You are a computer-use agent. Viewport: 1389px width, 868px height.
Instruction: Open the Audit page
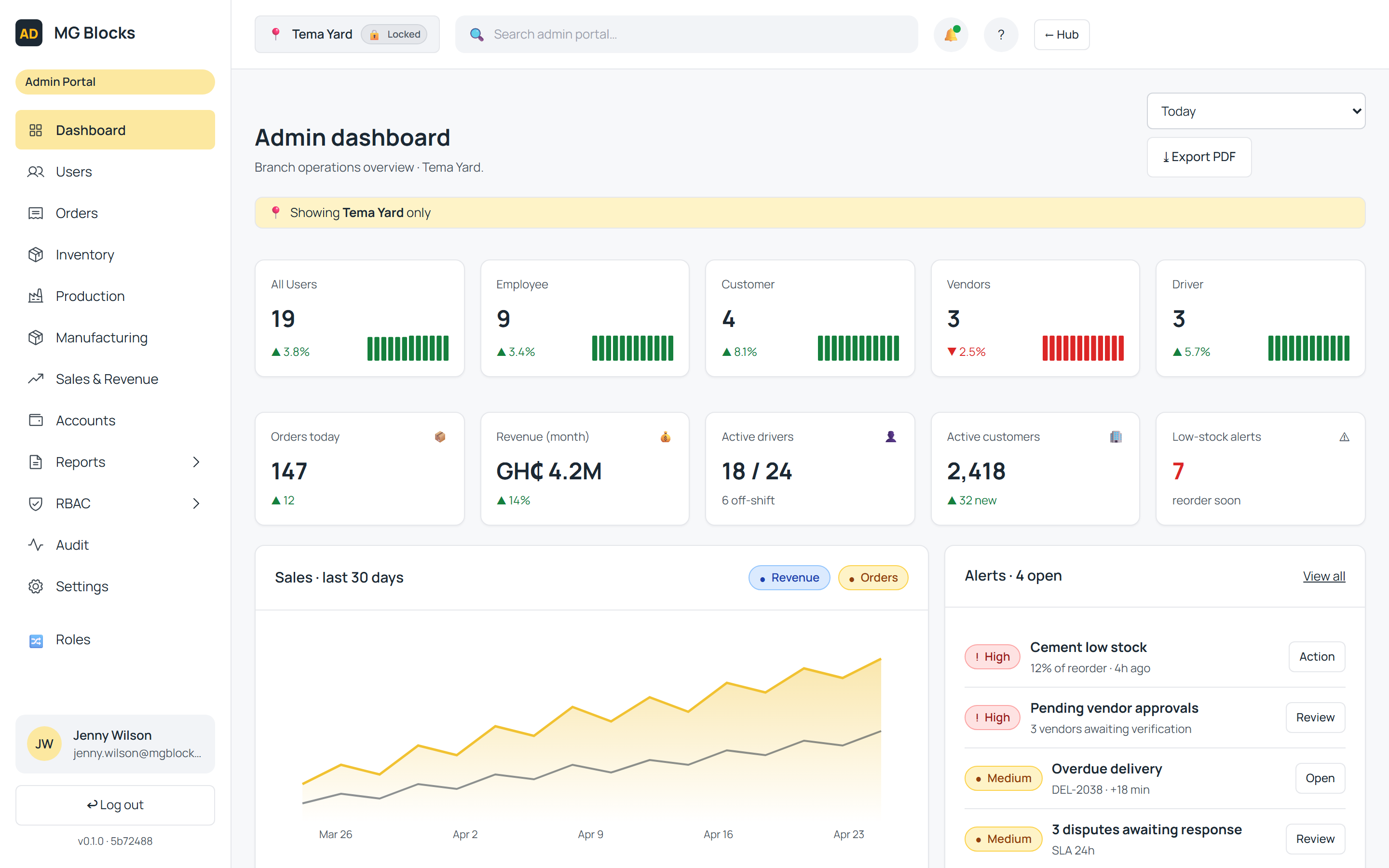(115, 545)
